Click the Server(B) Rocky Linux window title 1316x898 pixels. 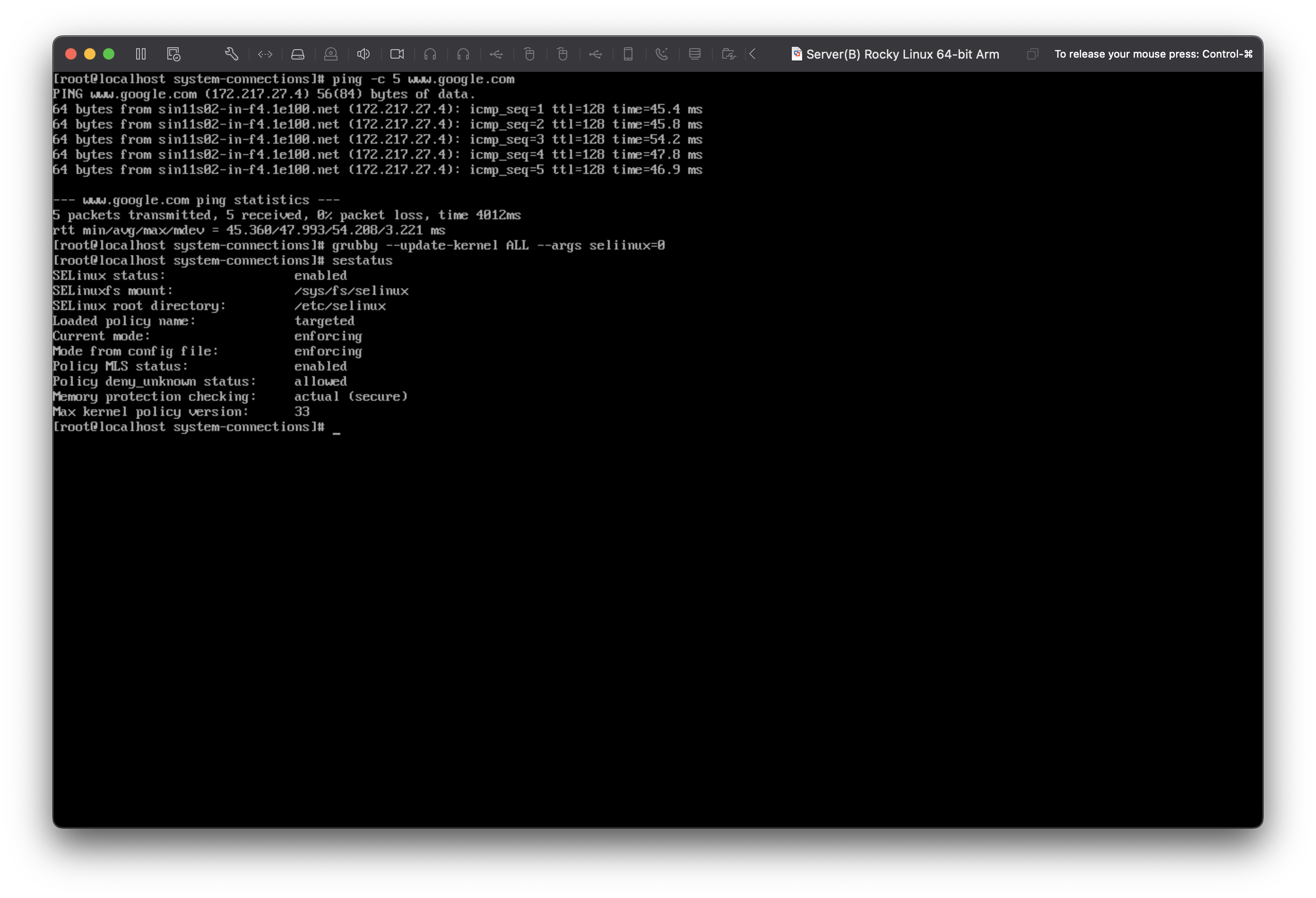click(902, 54)
